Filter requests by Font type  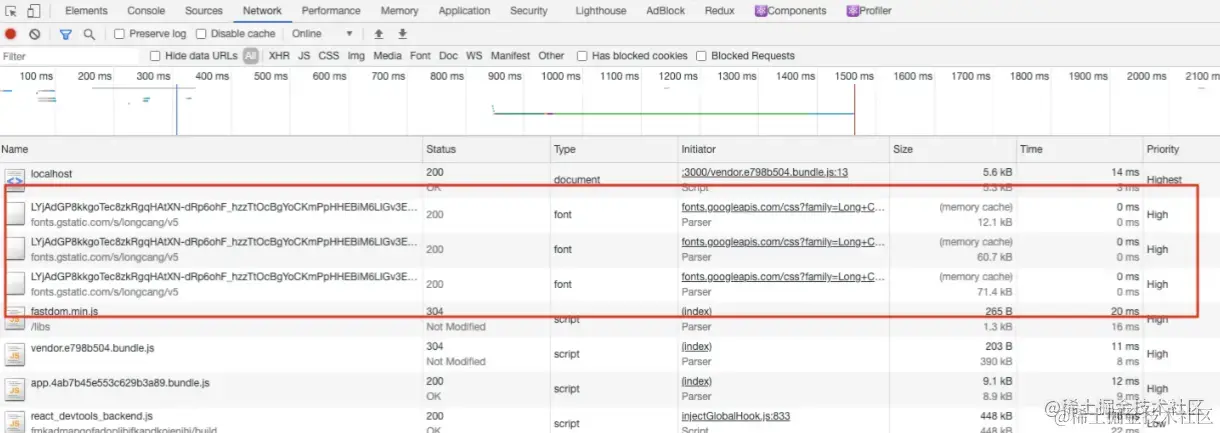coord(420,56)
